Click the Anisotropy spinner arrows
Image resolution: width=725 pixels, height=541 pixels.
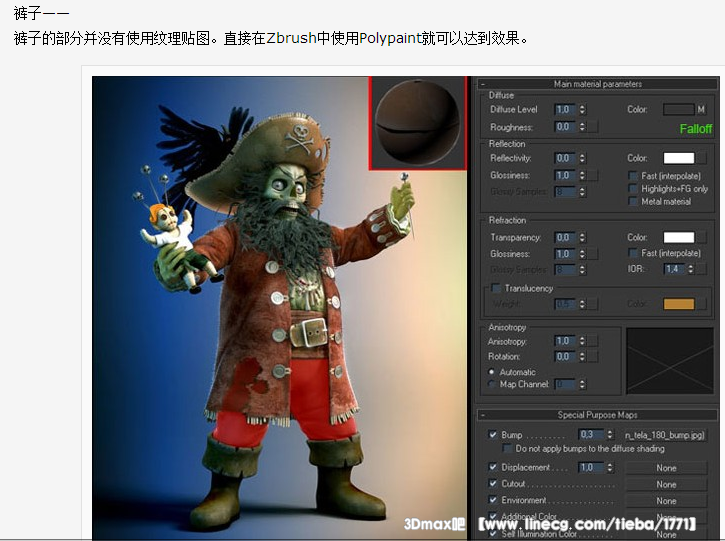point(582,341)
